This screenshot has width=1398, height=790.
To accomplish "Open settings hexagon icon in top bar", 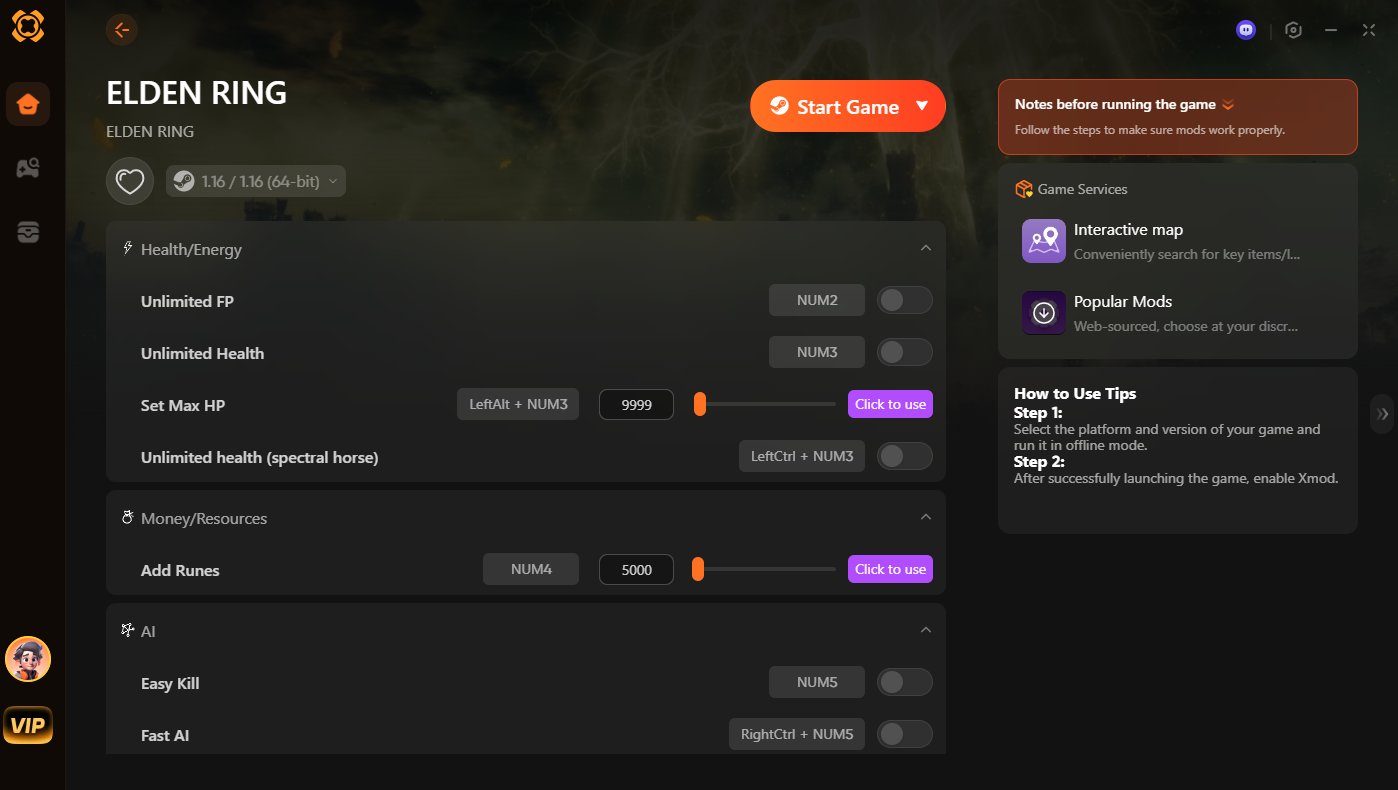I will pos(1293,30).
